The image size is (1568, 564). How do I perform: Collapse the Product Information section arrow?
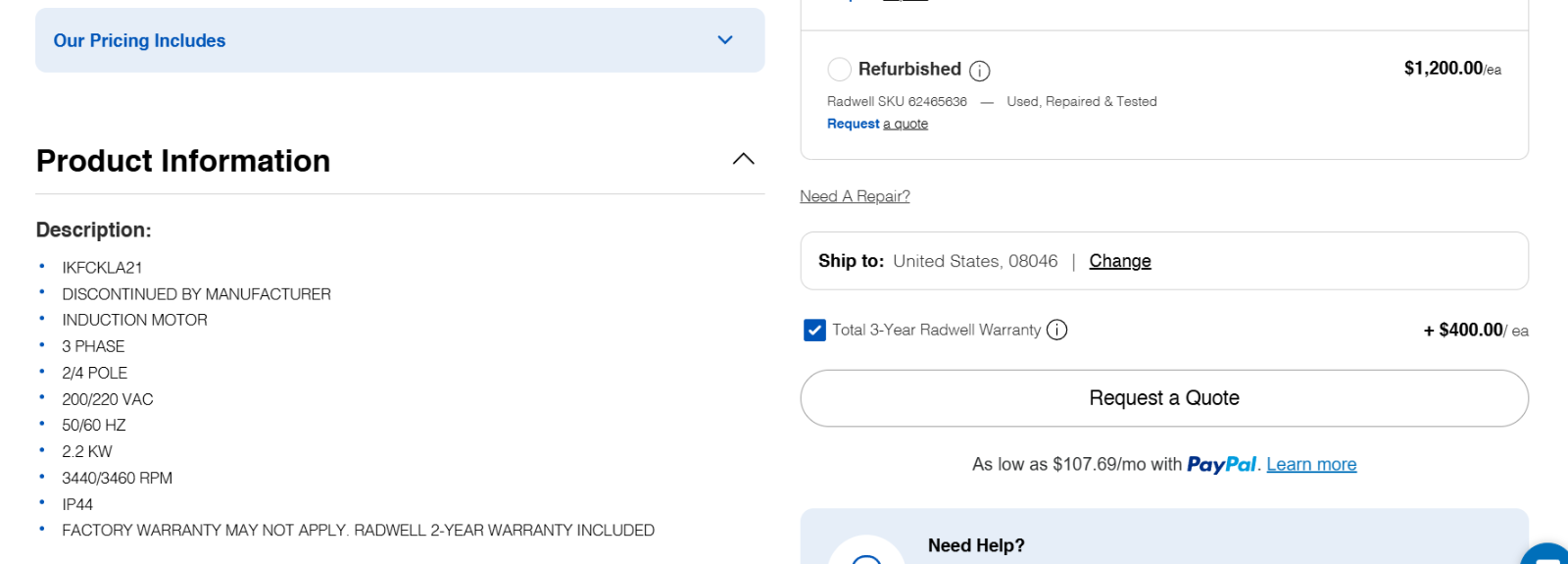click(744, 159)
